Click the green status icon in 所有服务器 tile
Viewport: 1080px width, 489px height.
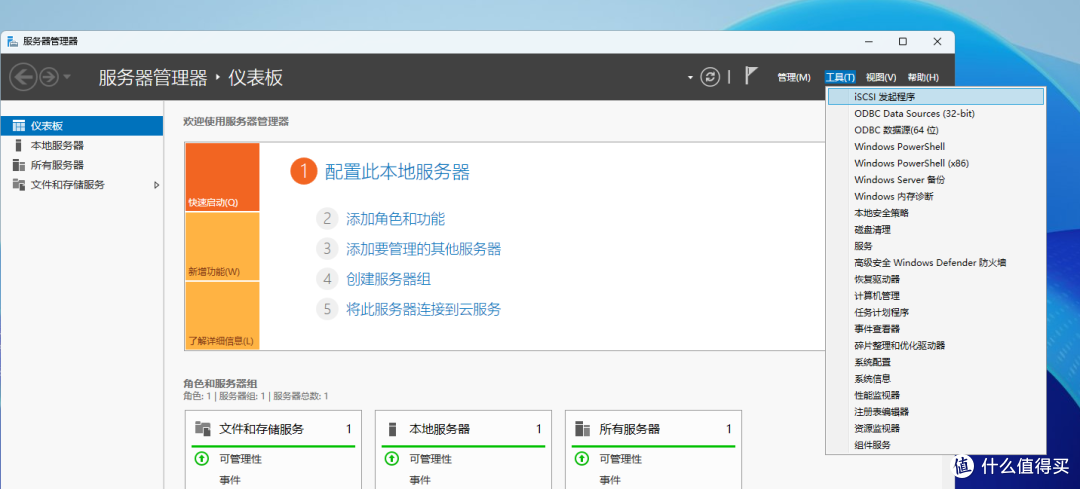(x=581, y=459)
